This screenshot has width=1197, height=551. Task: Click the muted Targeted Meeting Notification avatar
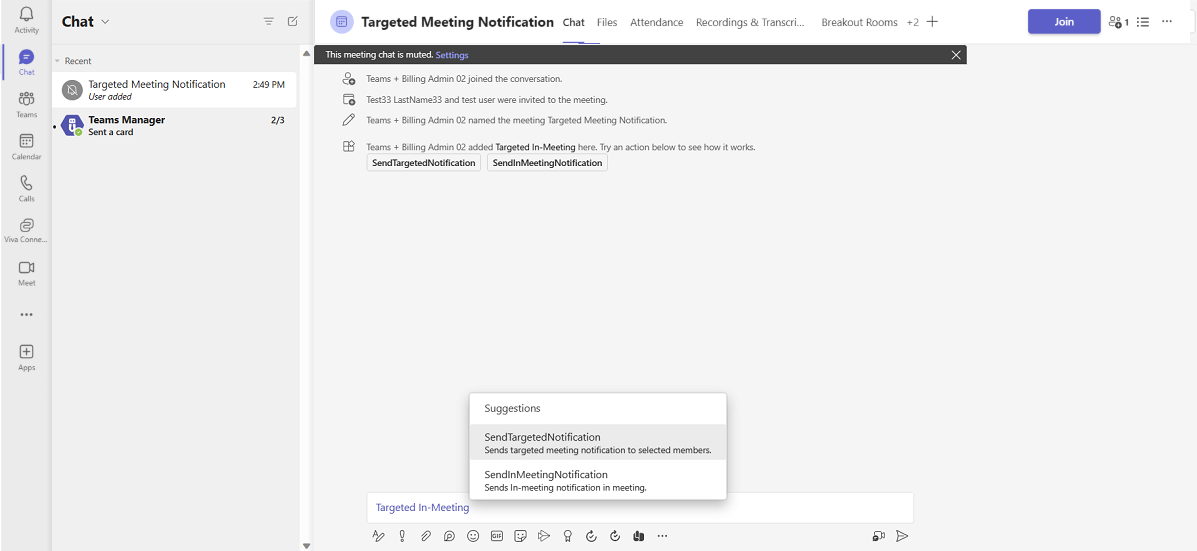(72, 90)
